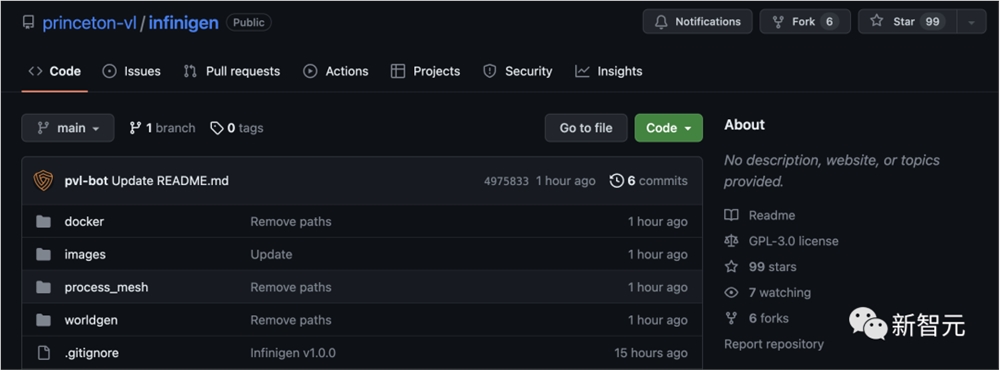
Task: Click the tag icon by 0 tags
Action: [217, 128]
